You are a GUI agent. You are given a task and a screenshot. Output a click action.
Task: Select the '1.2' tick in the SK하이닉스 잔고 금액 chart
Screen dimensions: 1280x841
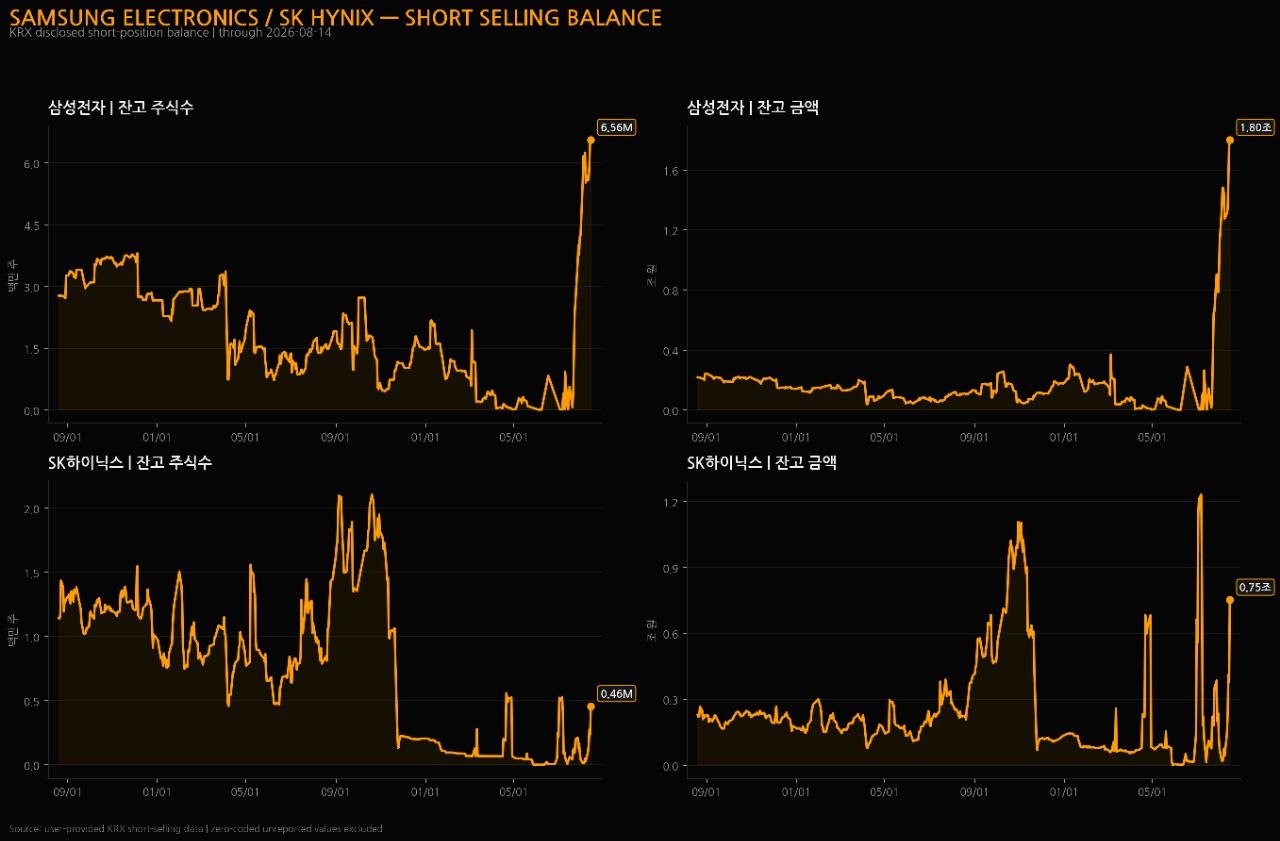tap(673, 502)
